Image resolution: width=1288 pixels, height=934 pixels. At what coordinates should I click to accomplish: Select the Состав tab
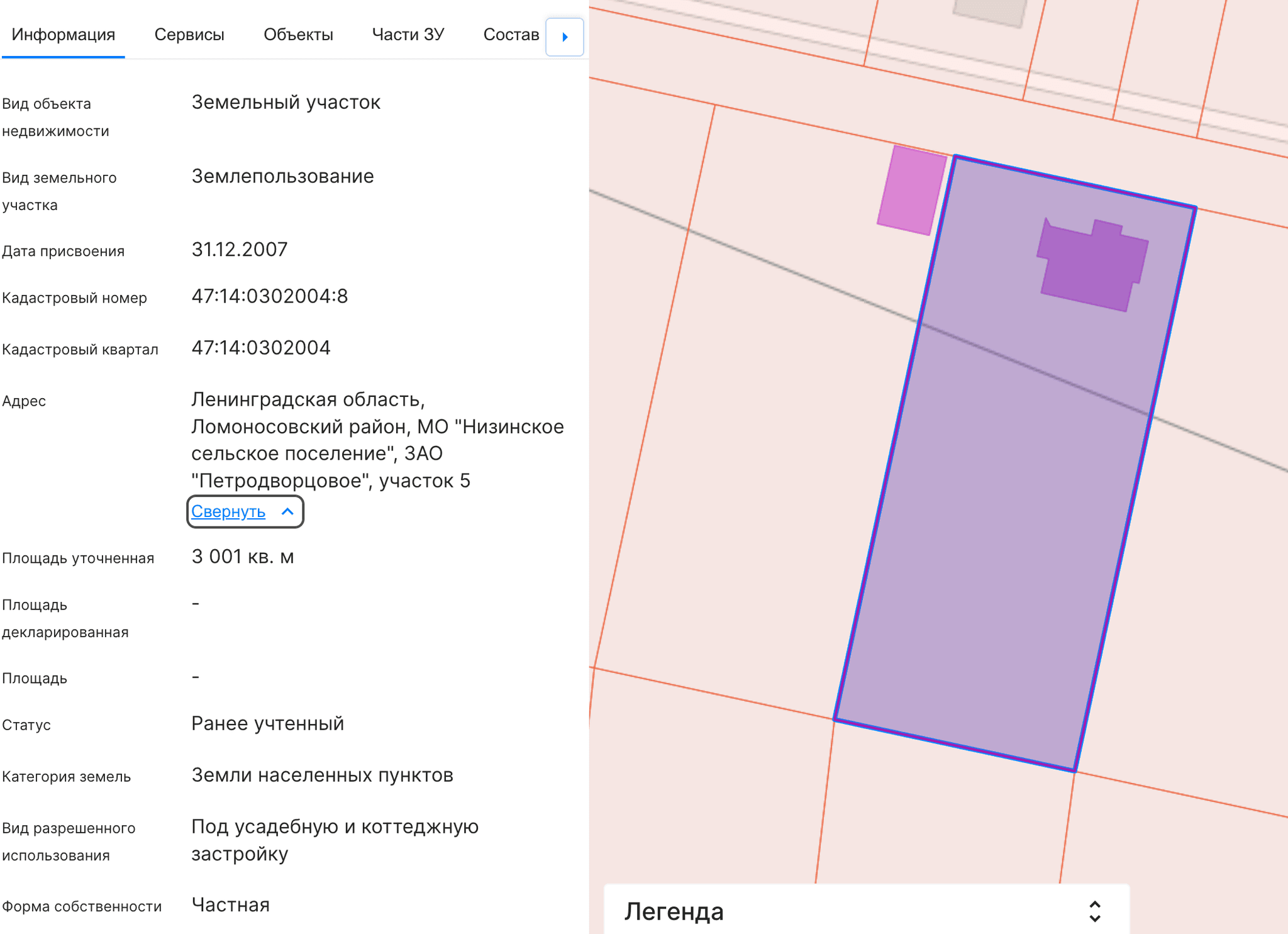tap(511, 35)
